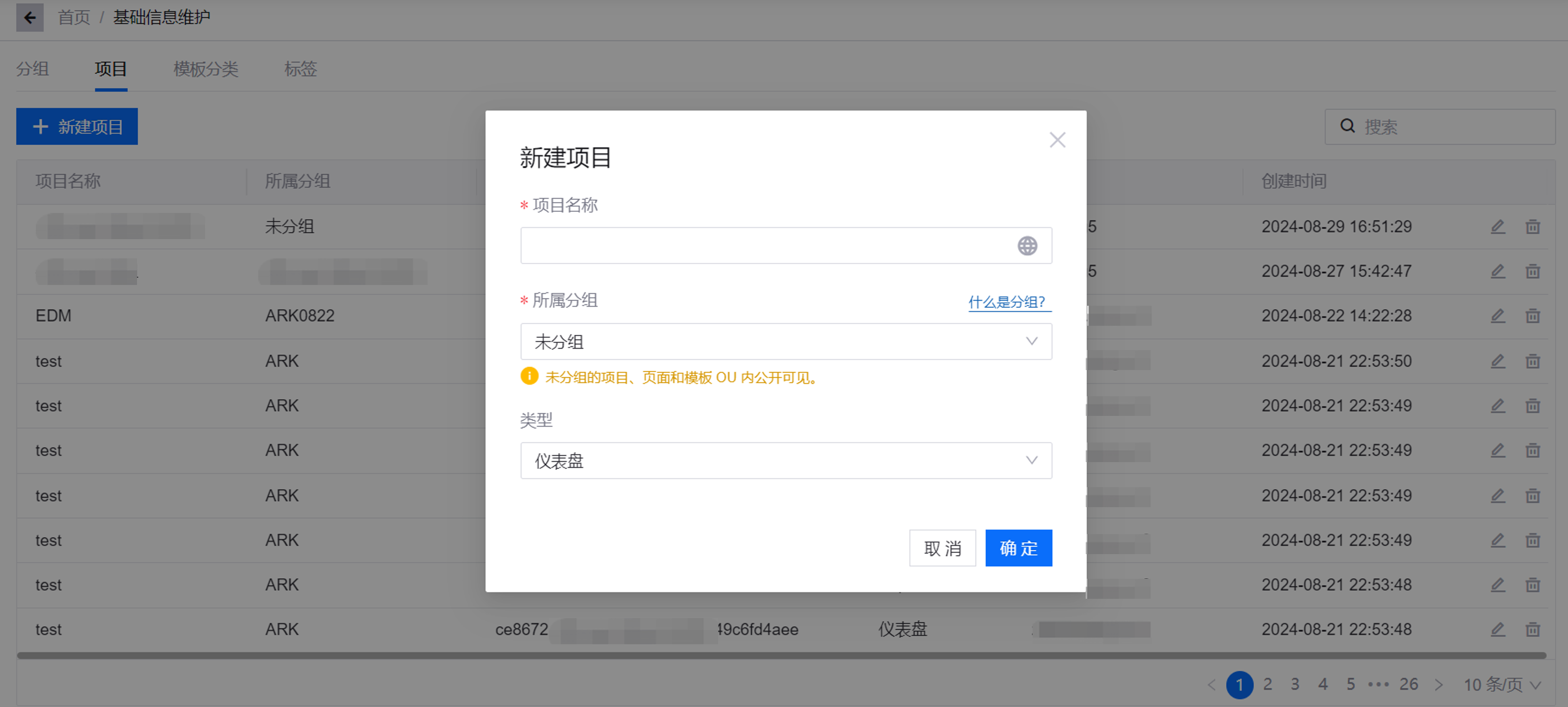This screenshot has height=707, width=1568.
Task: Switch to the 分组 tab
Action: click(x=32, y=69)
